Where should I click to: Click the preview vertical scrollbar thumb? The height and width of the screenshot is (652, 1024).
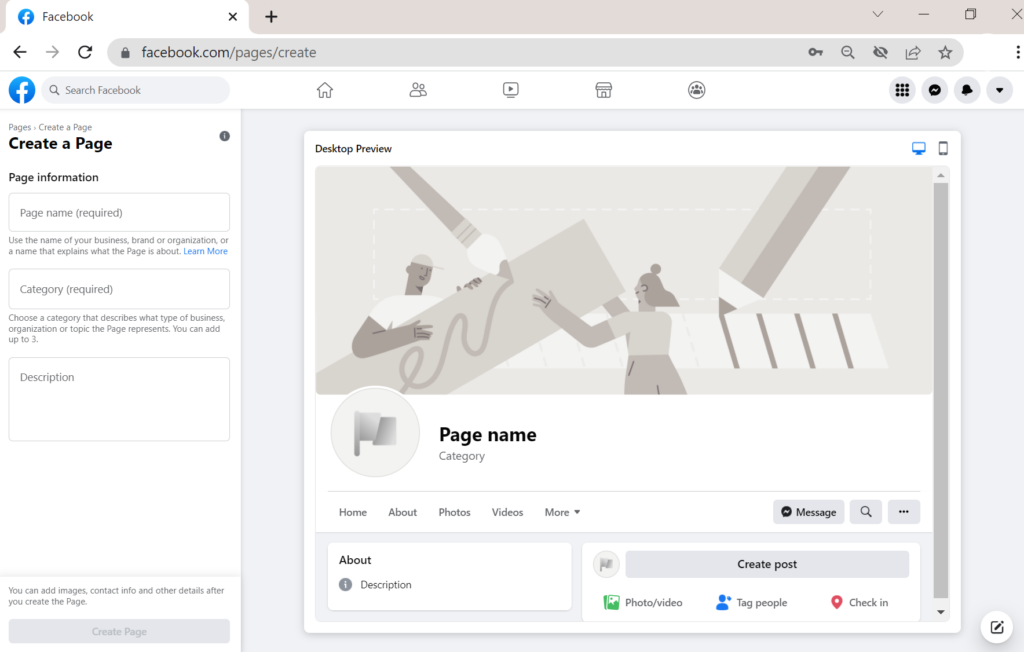tap(940, 390)
